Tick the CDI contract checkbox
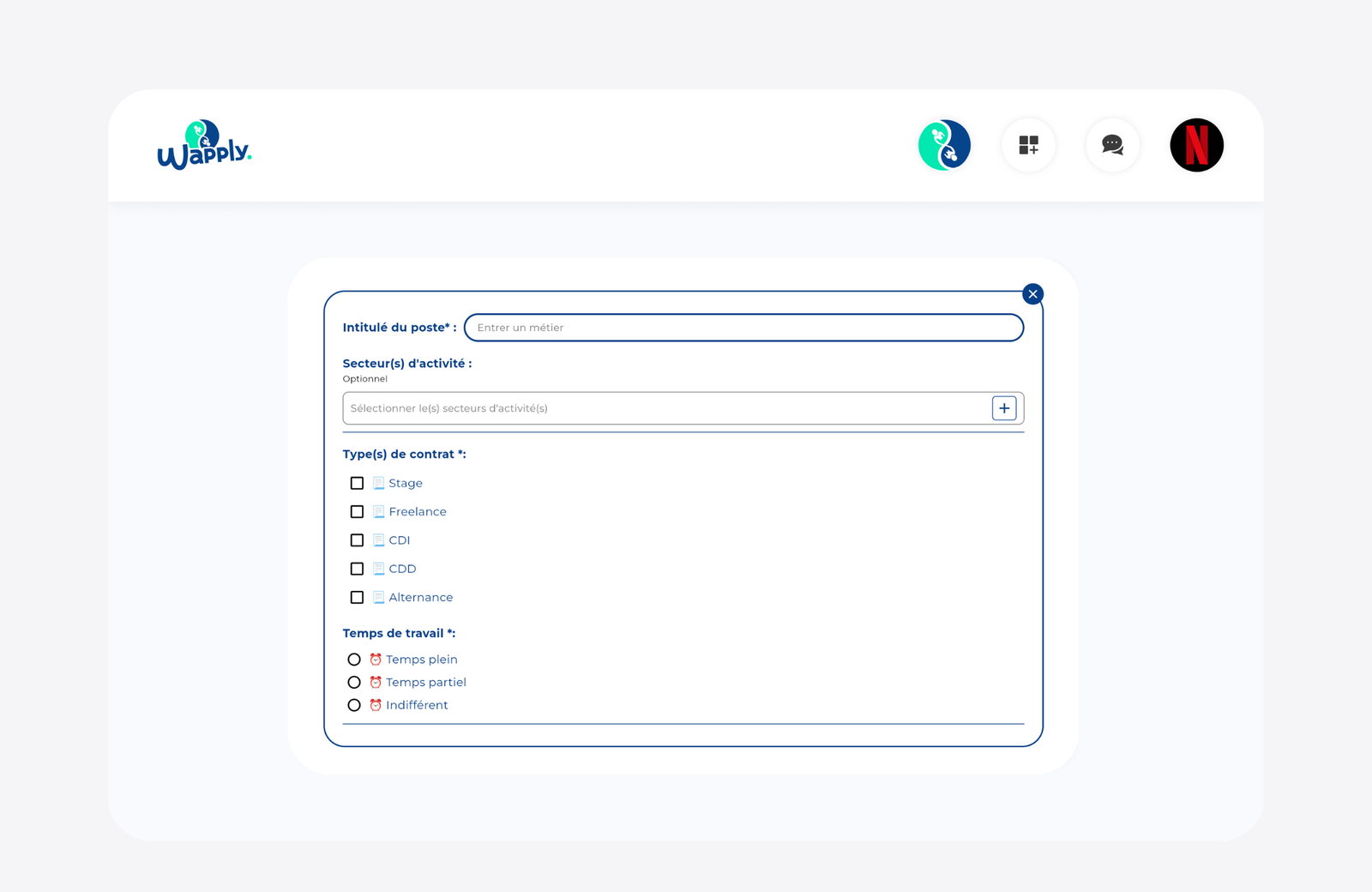 click(x=357, y=540)
